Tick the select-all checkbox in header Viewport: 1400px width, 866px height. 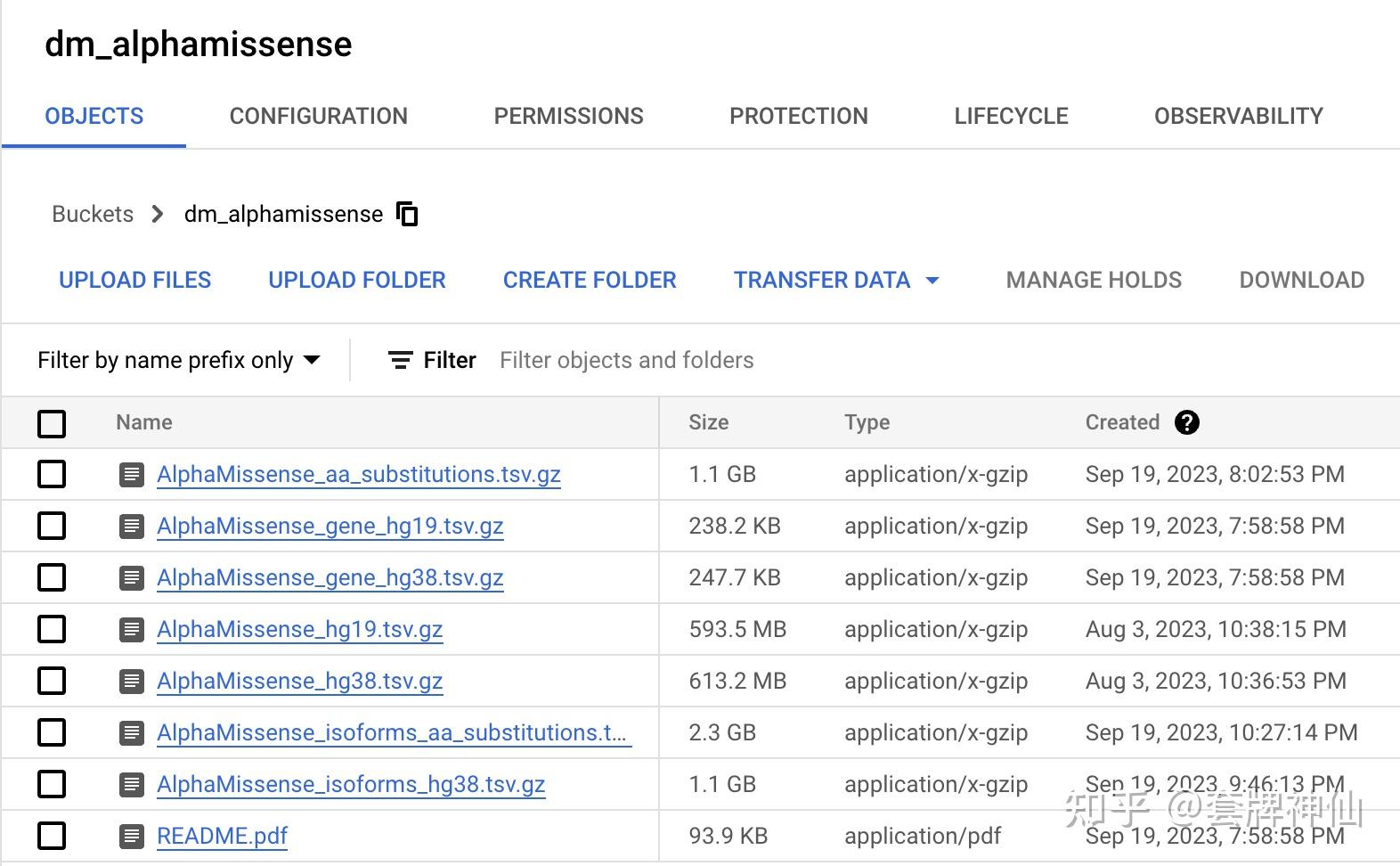point(52,423)
